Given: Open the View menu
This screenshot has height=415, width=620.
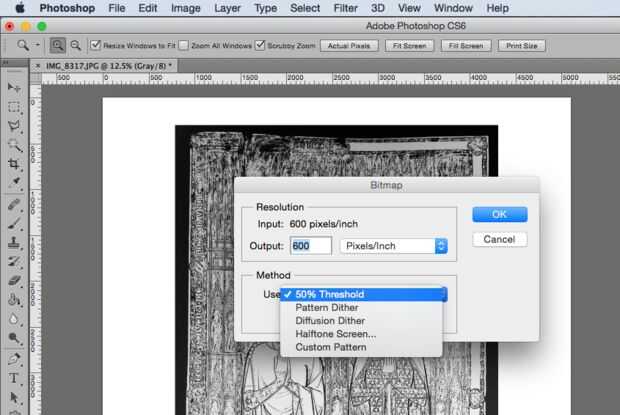Looking at the screenshot, I should (409, 8).
